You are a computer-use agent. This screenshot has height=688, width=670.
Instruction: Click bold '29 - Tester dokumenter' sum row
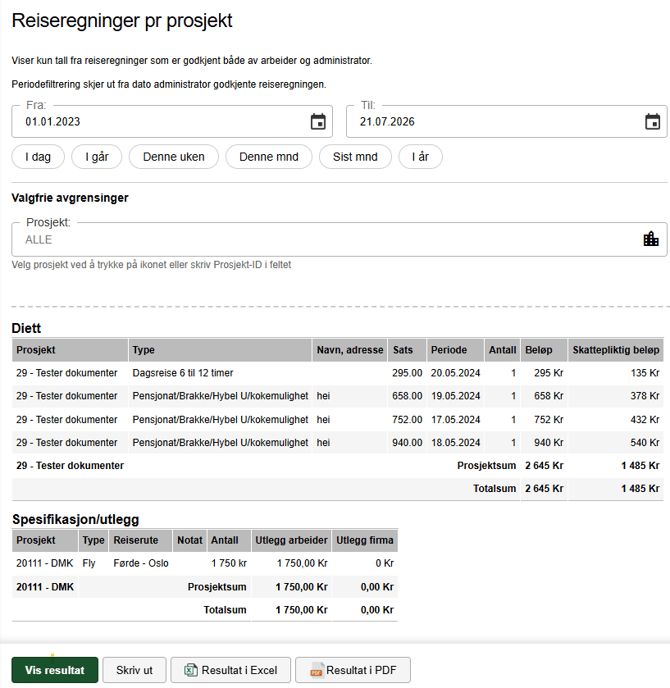(70, 466)
